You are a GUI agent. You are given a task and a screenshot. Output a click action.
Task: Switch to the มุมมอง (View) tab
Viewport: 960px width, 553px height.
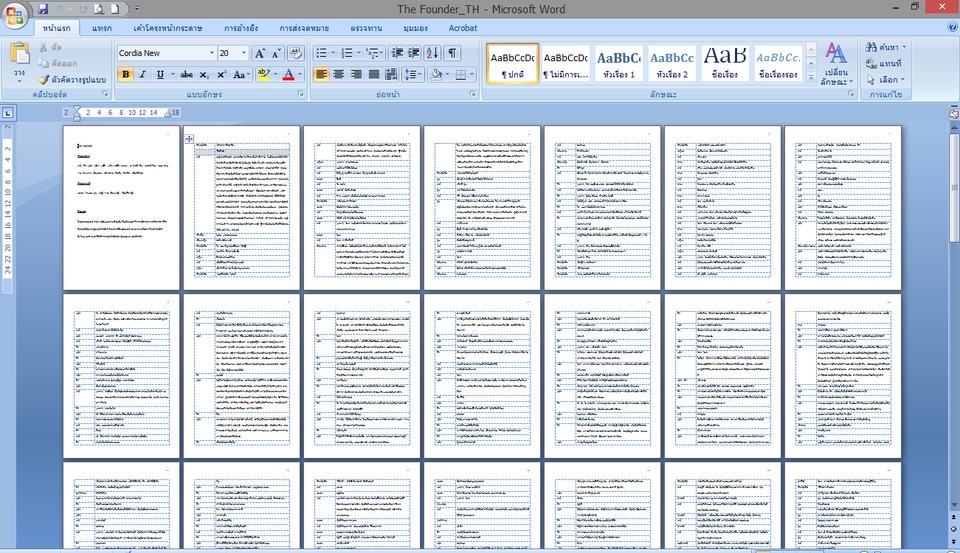[415, 28]
